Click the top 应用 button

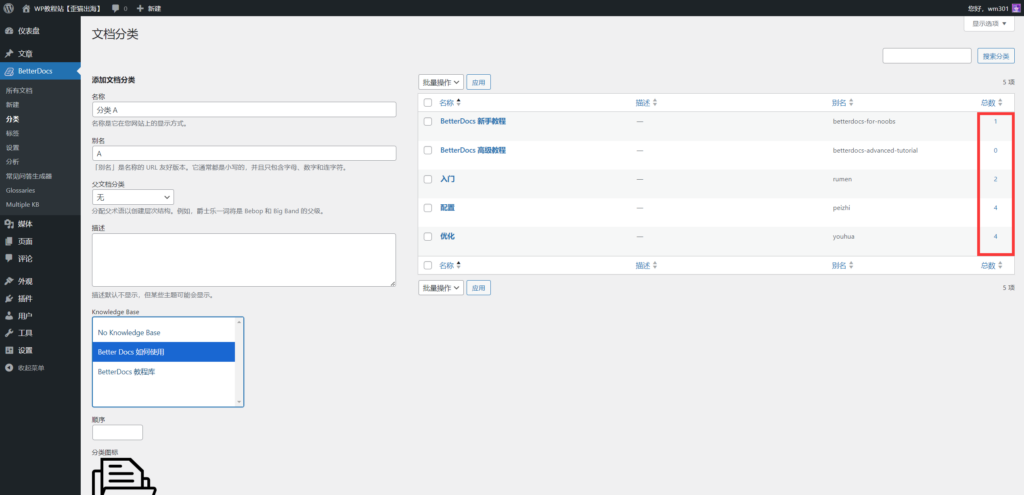pyautogui.click(x=479, y=82)
